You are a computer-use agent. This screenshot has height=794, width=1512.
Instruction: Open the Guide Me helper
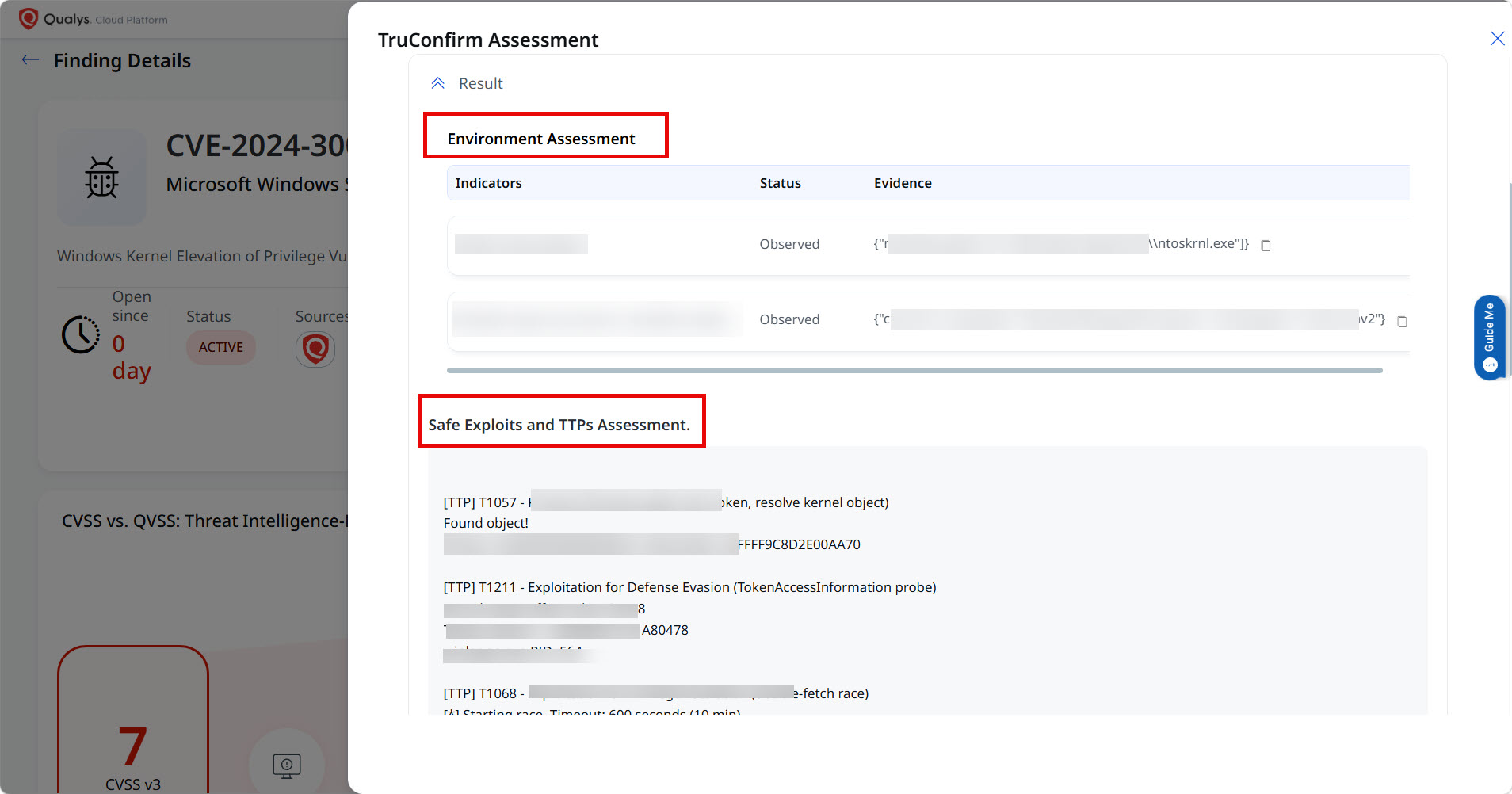(1489, 338)
